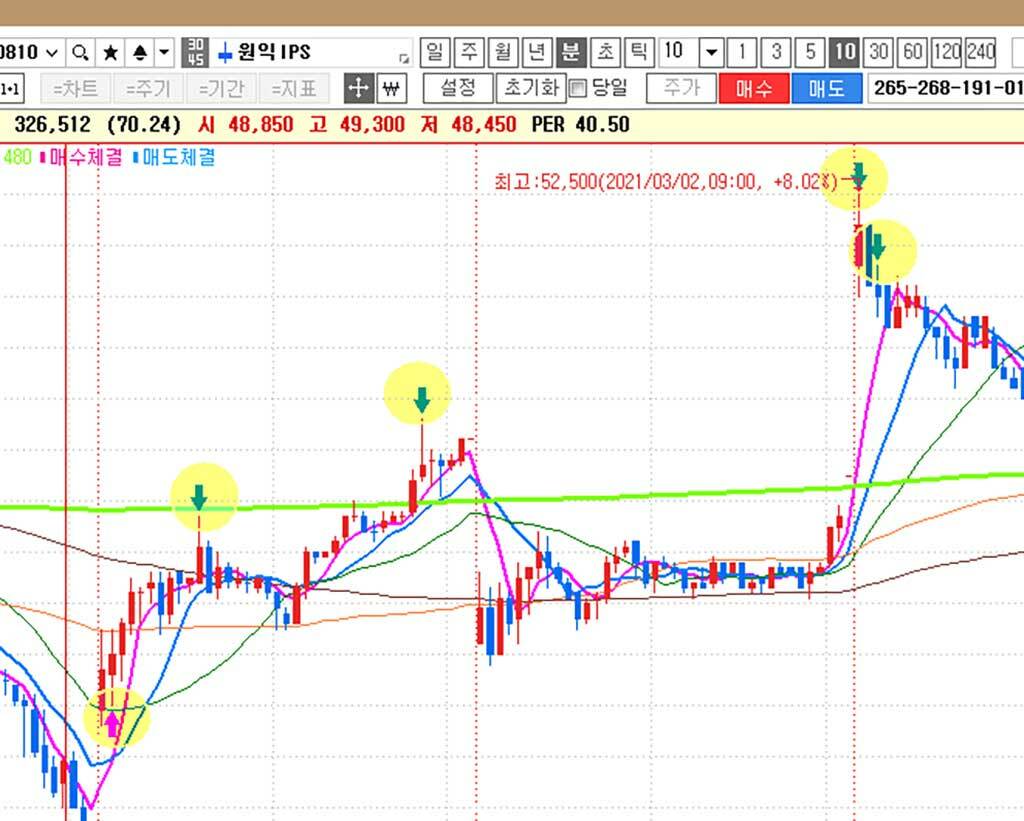Click the won currency symbol icon
The image size is (1024, 821).
pyautogui.click(x=390, y=88)
